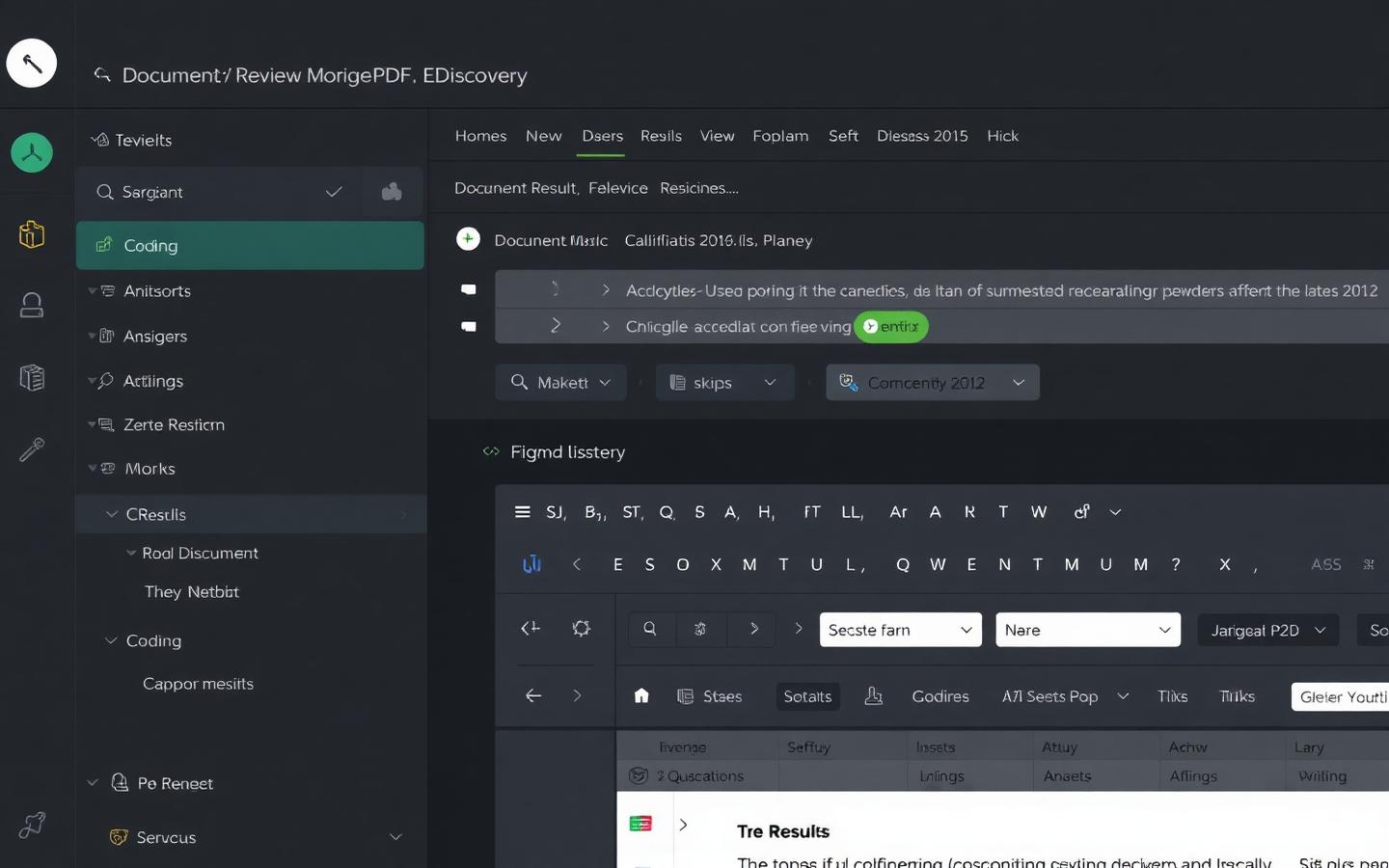
Task: Click the link icon after W letter
Action: [1082, 512]
